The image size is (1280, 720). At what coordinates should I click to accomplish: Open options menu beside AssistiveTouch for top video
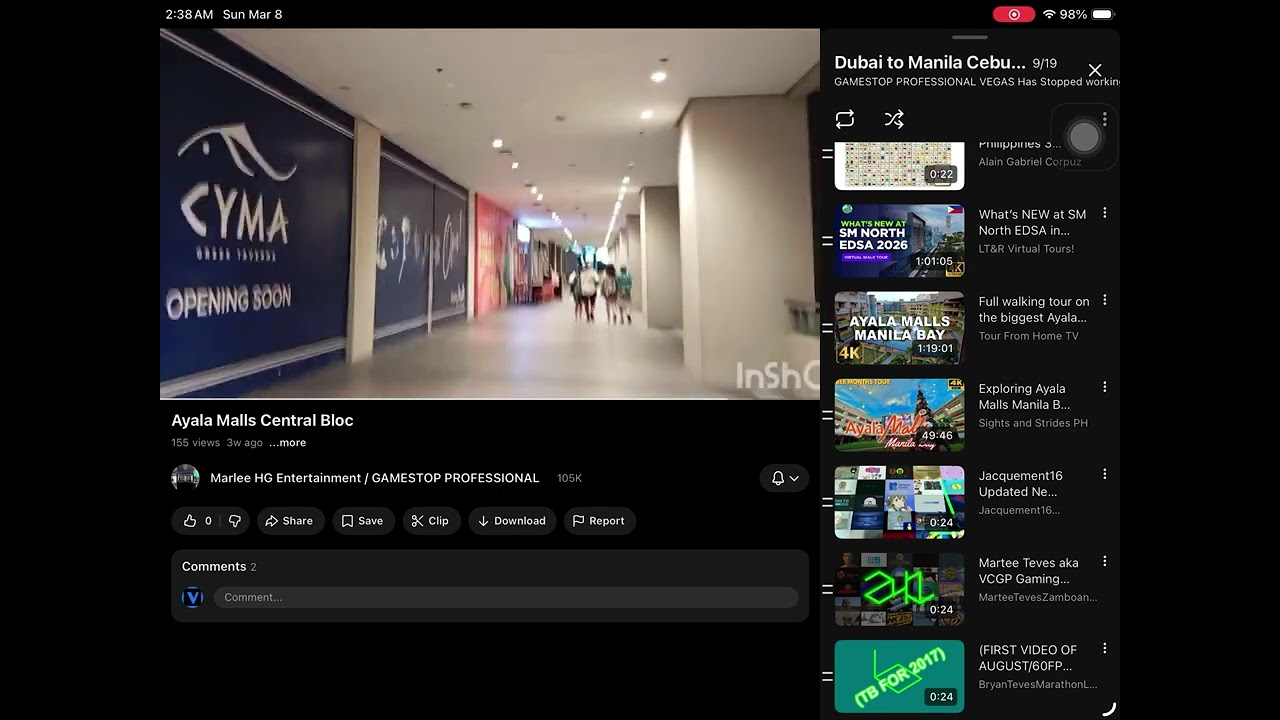[1105, 119]
